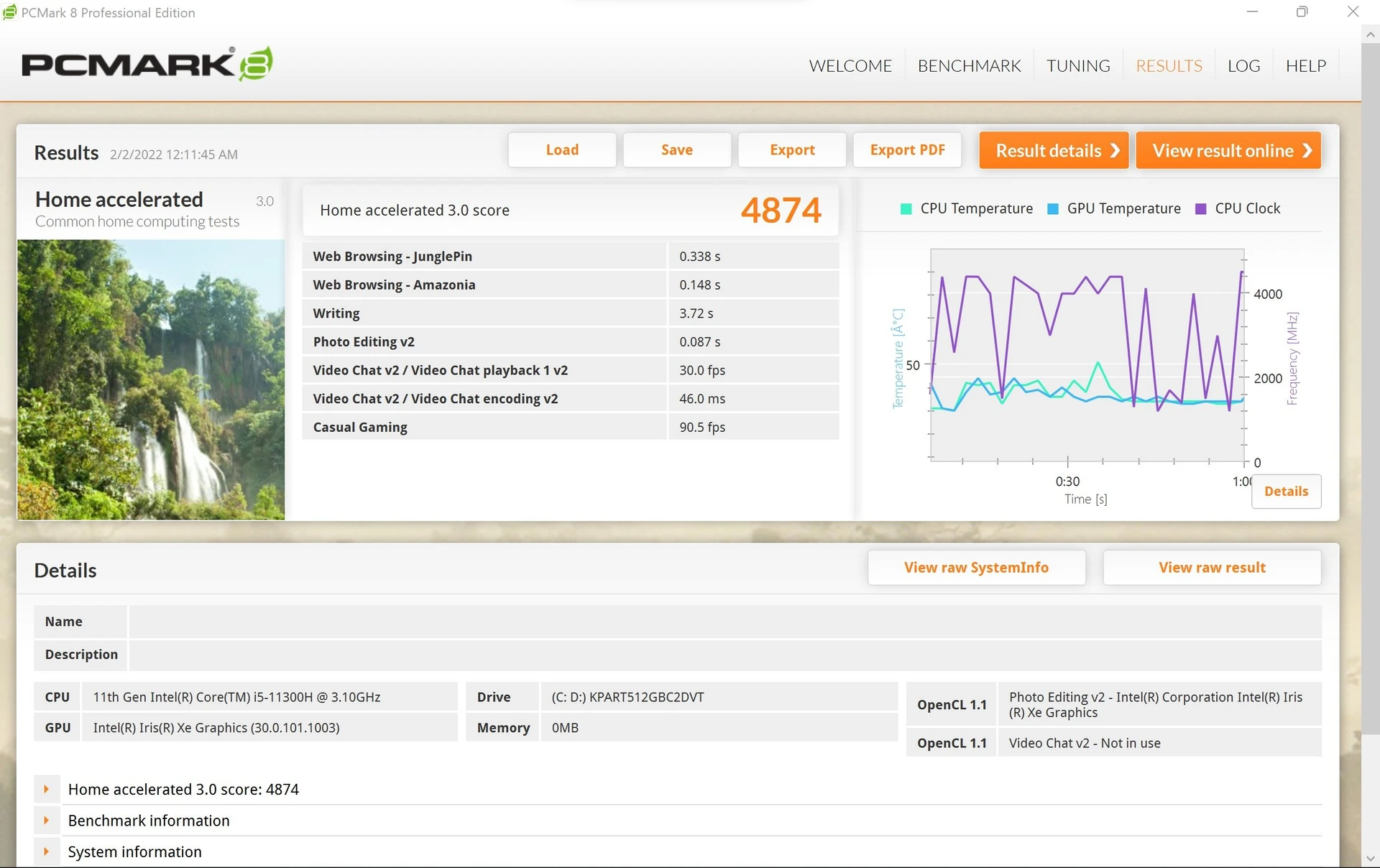Click Export PDF button
1380x868 pixels.
907,150
